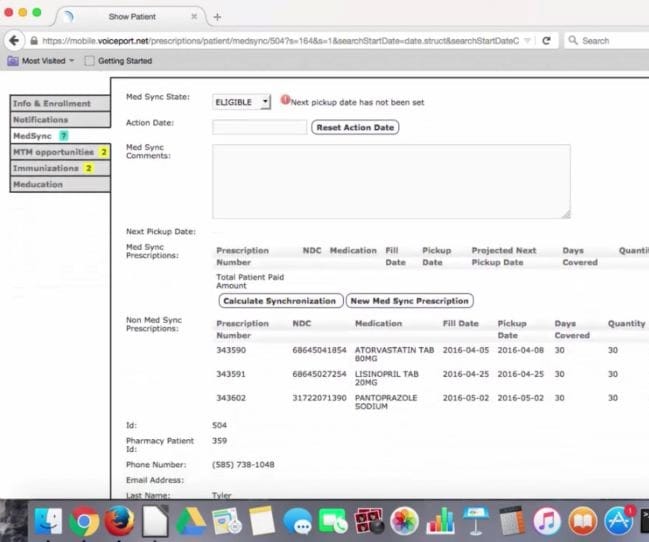Viewport: 649px width, 542px height.
Task: Click the Reset Action Date button
Action: click(x=355, y=128)
